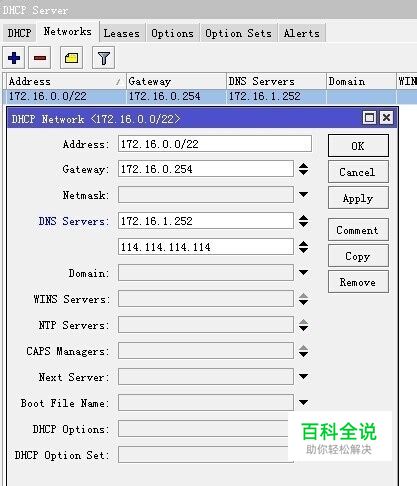The height and width of the screenshot is (486, 417).
Task: Switch to the DHCP tab
Action: click(x=19, y=33)
